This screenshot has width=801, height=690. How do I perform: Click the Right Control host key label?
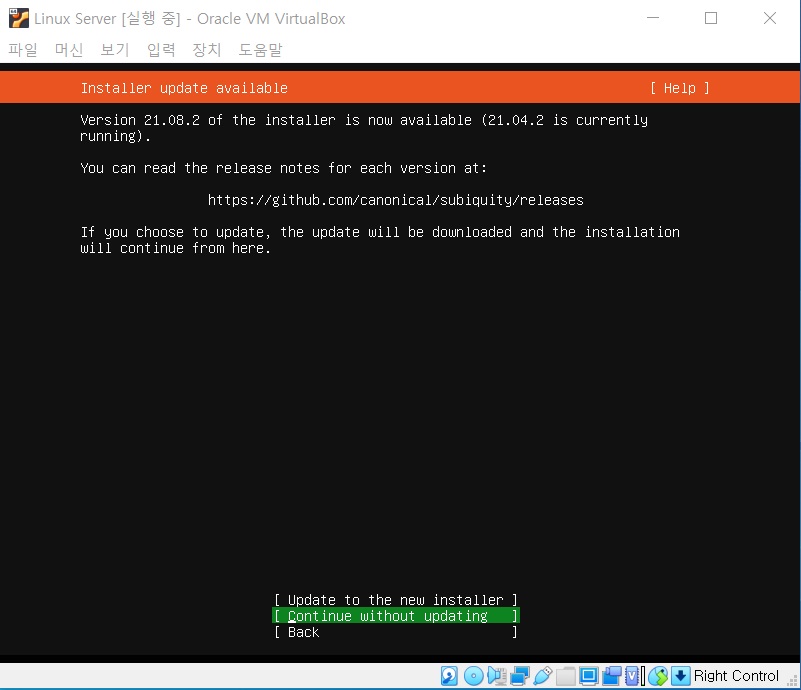pyautogui.click(x=736, y=676)
